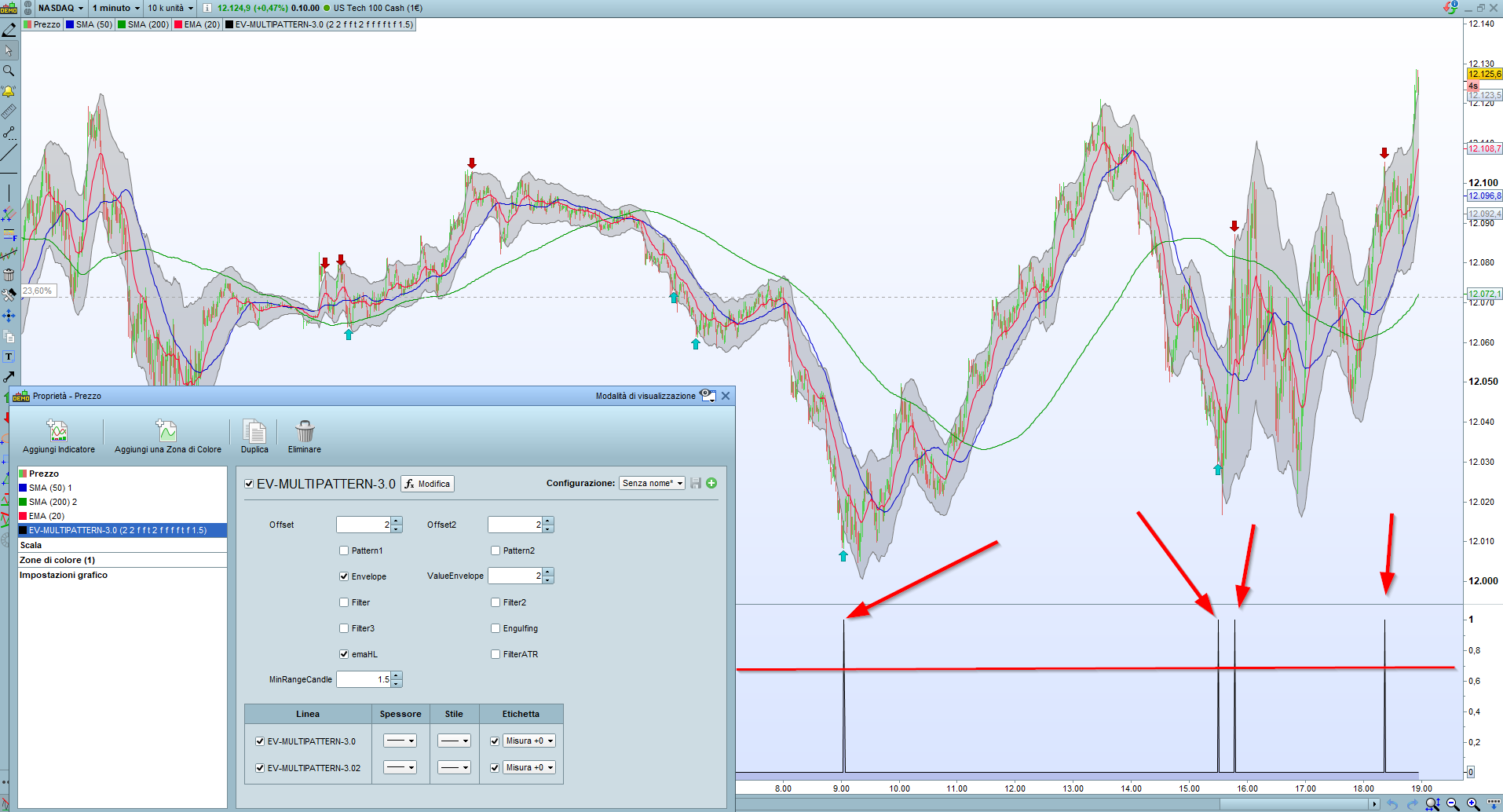Select the ruler measurement tool
Screen dimensions: 1503x812
click(9, 112)
